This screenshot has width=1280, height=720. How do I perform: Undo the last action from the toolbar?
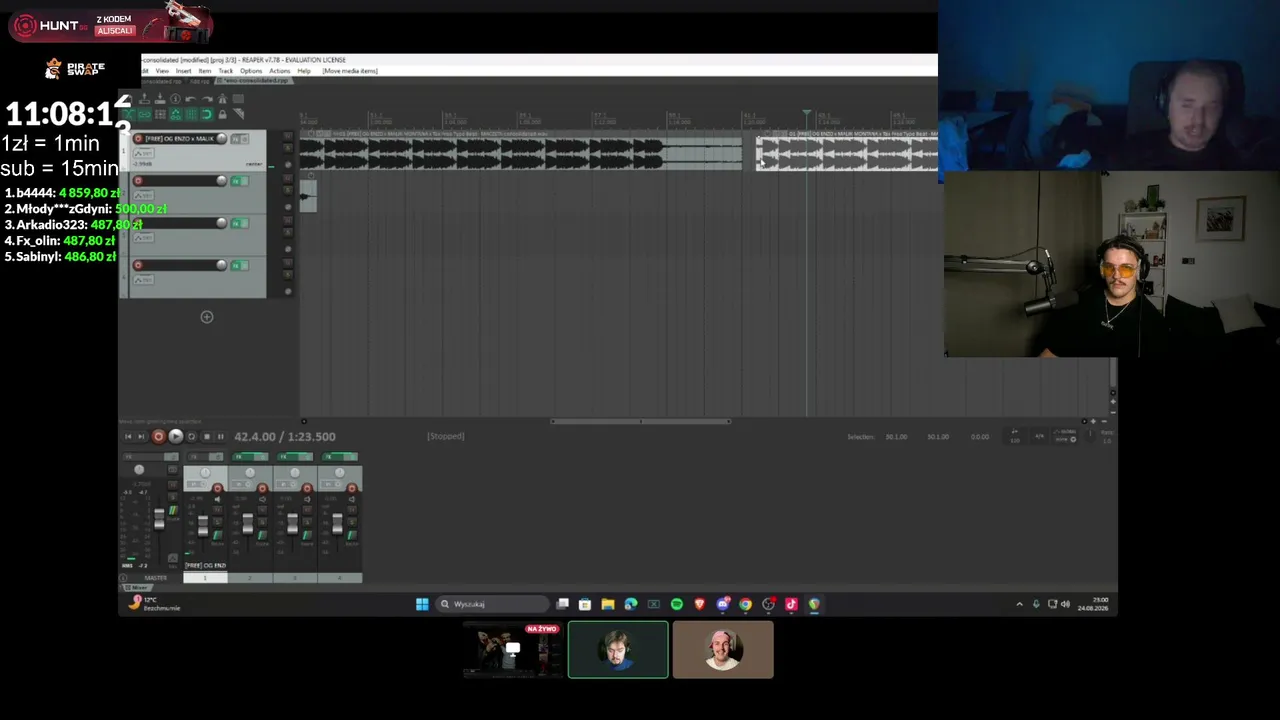(x=191, y=99)
